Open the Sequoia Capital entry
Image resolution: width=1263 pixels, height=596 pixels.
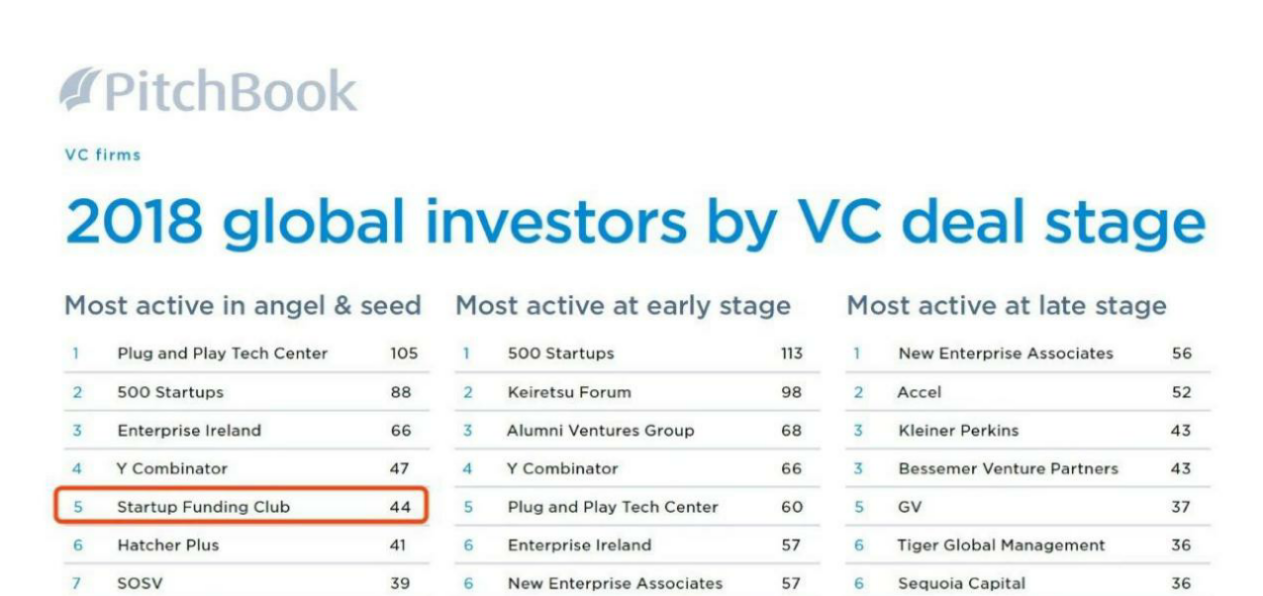coord(961,583)
